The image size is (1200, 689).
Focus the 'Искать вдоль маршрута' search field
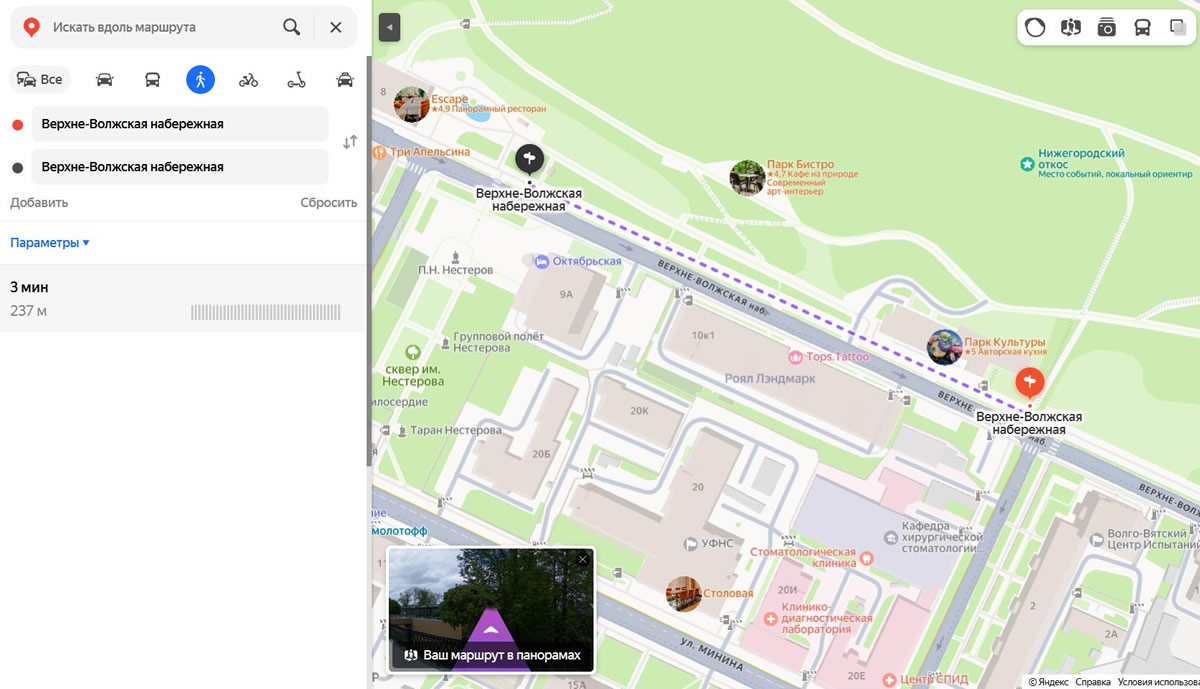pos(162,28)
